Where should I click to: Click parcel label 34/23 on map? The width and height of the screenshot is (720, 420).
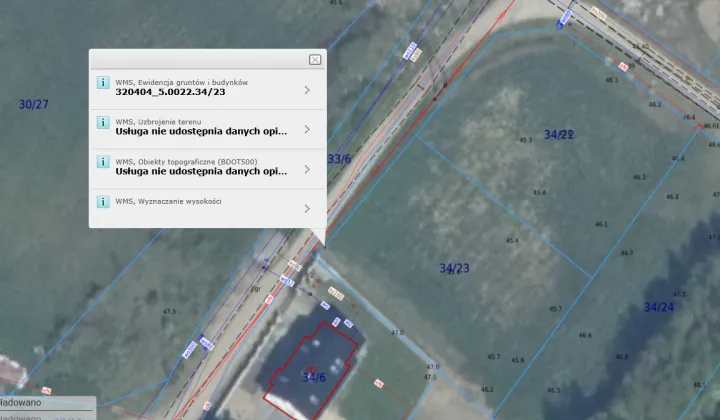(455, 268)
